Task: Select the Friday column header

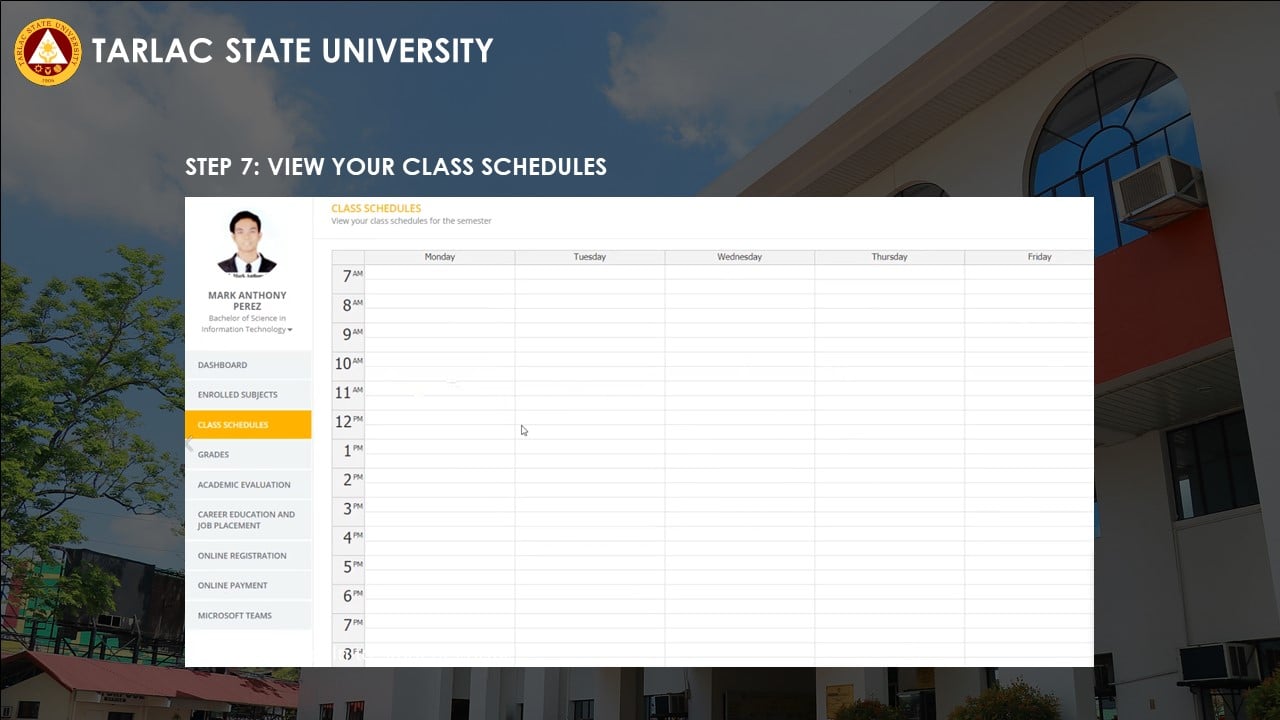Action: coord(1039,257)
